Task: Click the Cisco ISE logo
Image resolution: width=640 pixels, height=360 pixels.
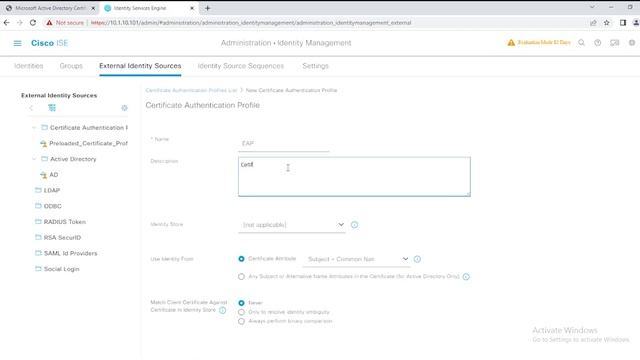Action: (x=49, y=43)
